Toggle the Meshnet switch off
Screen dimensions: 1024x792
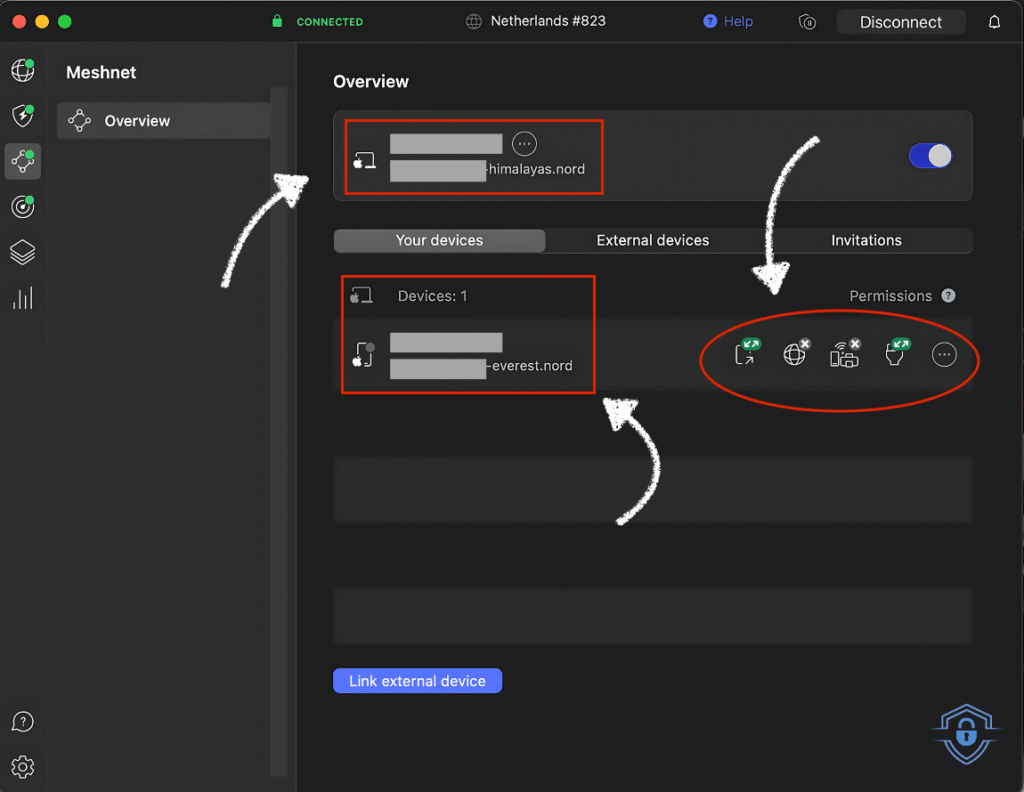[x=931, y=156]
